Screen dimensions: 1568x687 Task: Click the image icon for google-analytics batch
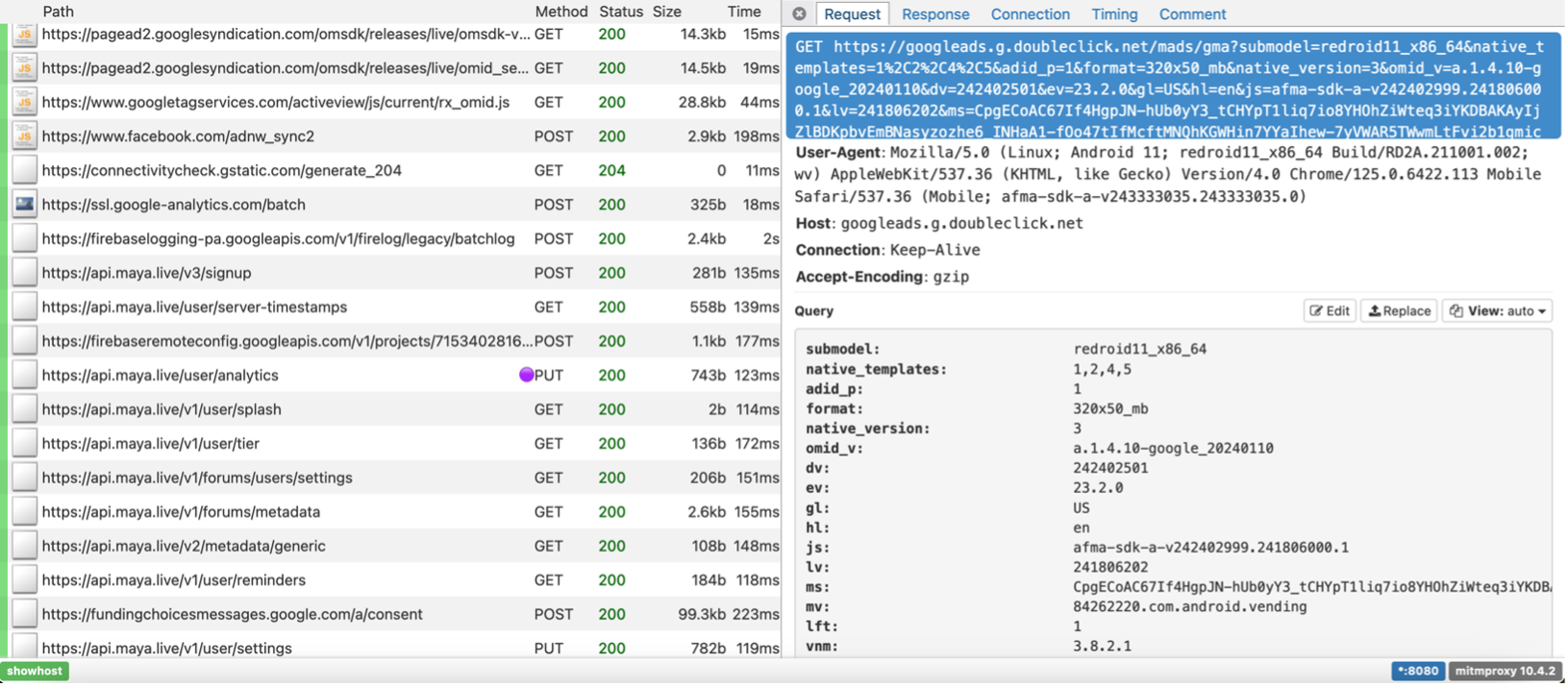click(24, 205)
